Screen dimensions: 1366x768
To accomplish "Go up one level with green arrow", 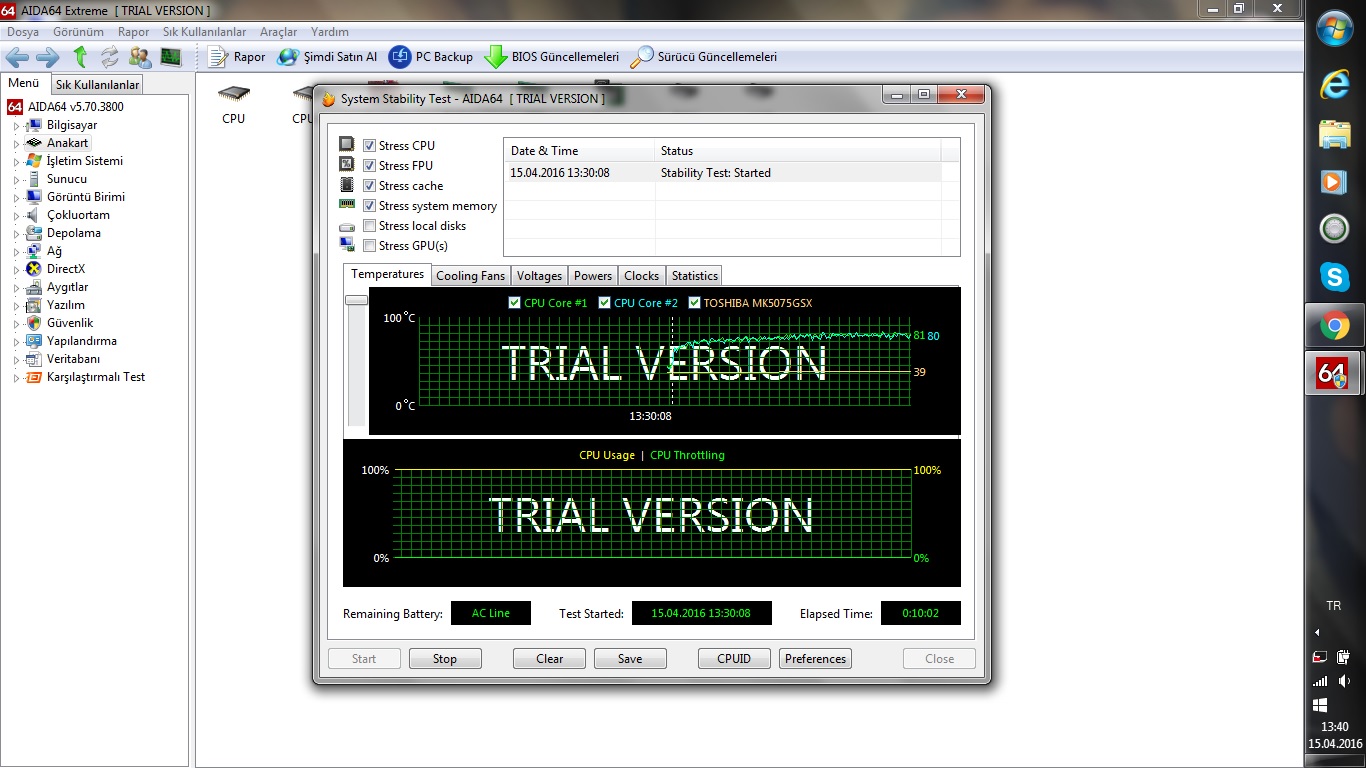I will 80,57.
